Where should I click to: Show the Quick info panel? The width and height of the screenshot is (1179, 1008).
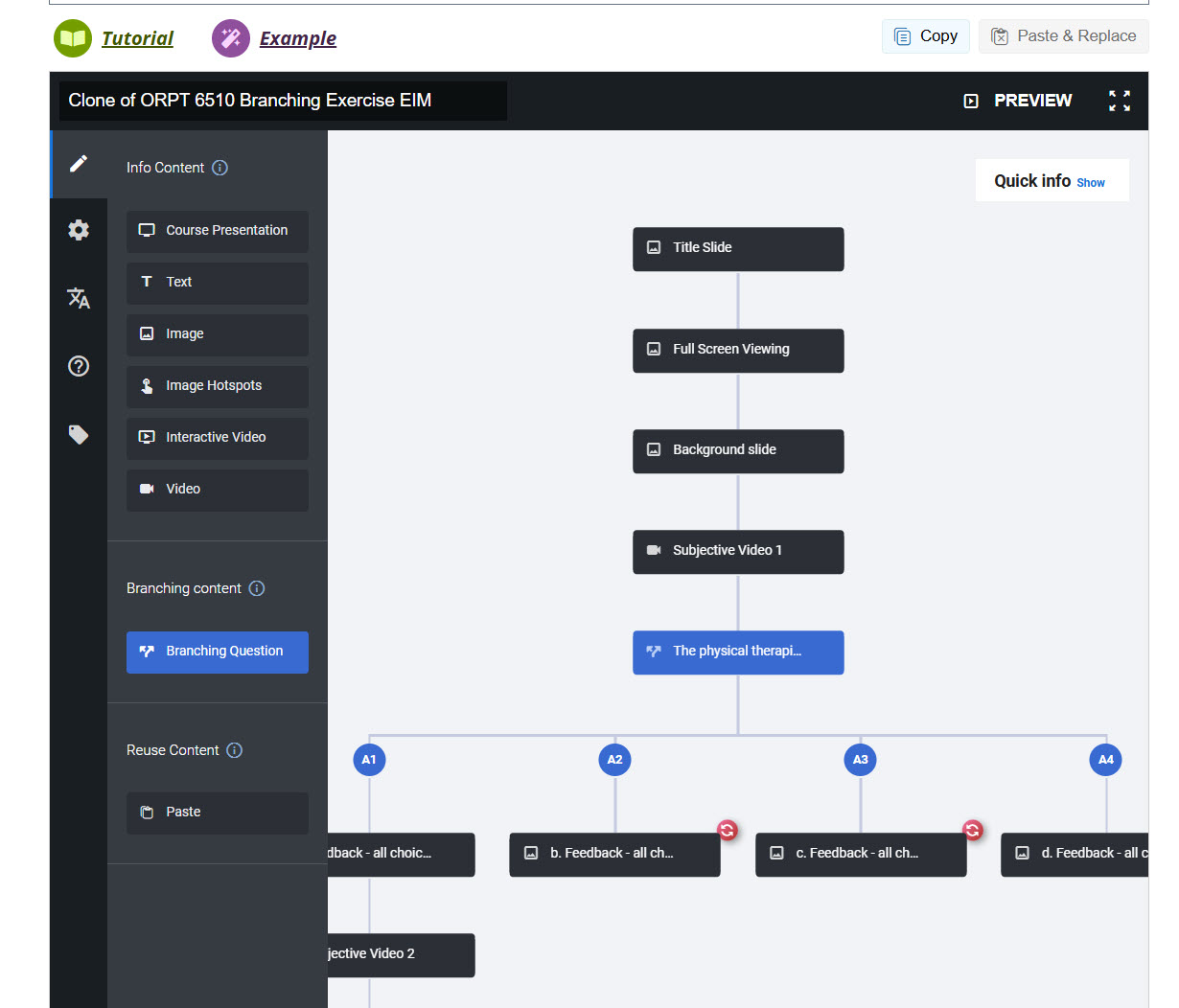click(1090, 183)
